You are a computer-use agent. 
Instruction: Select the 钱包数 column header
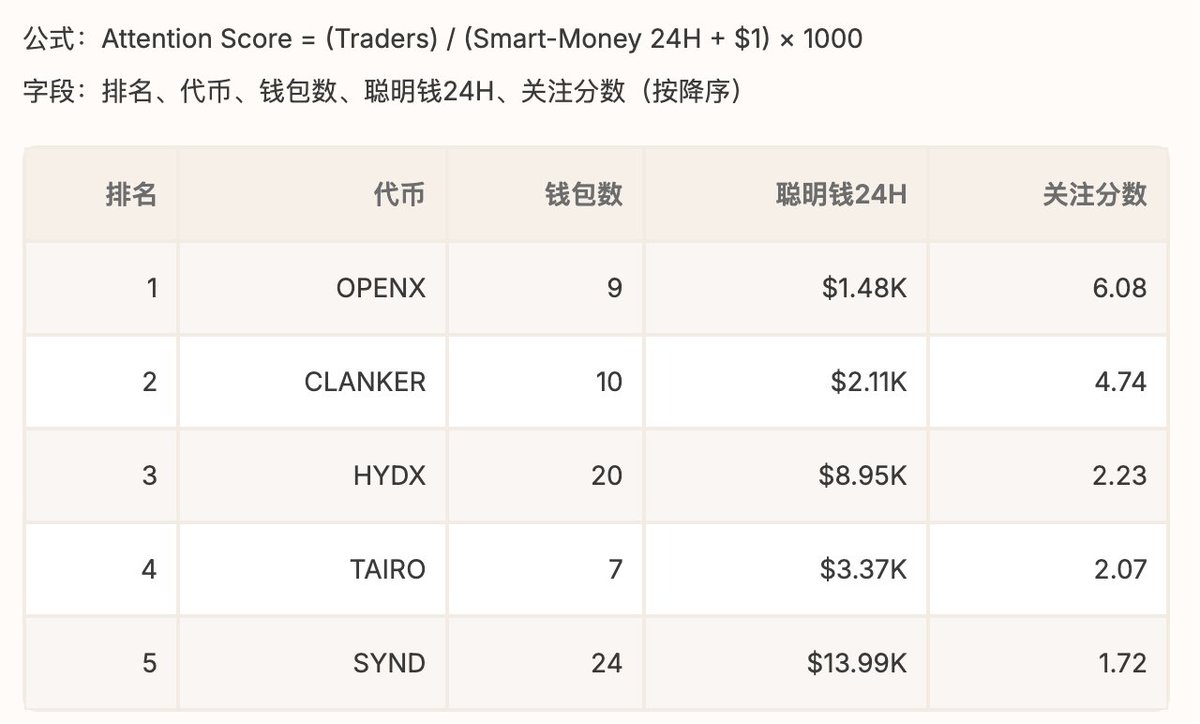pos(583,194)
